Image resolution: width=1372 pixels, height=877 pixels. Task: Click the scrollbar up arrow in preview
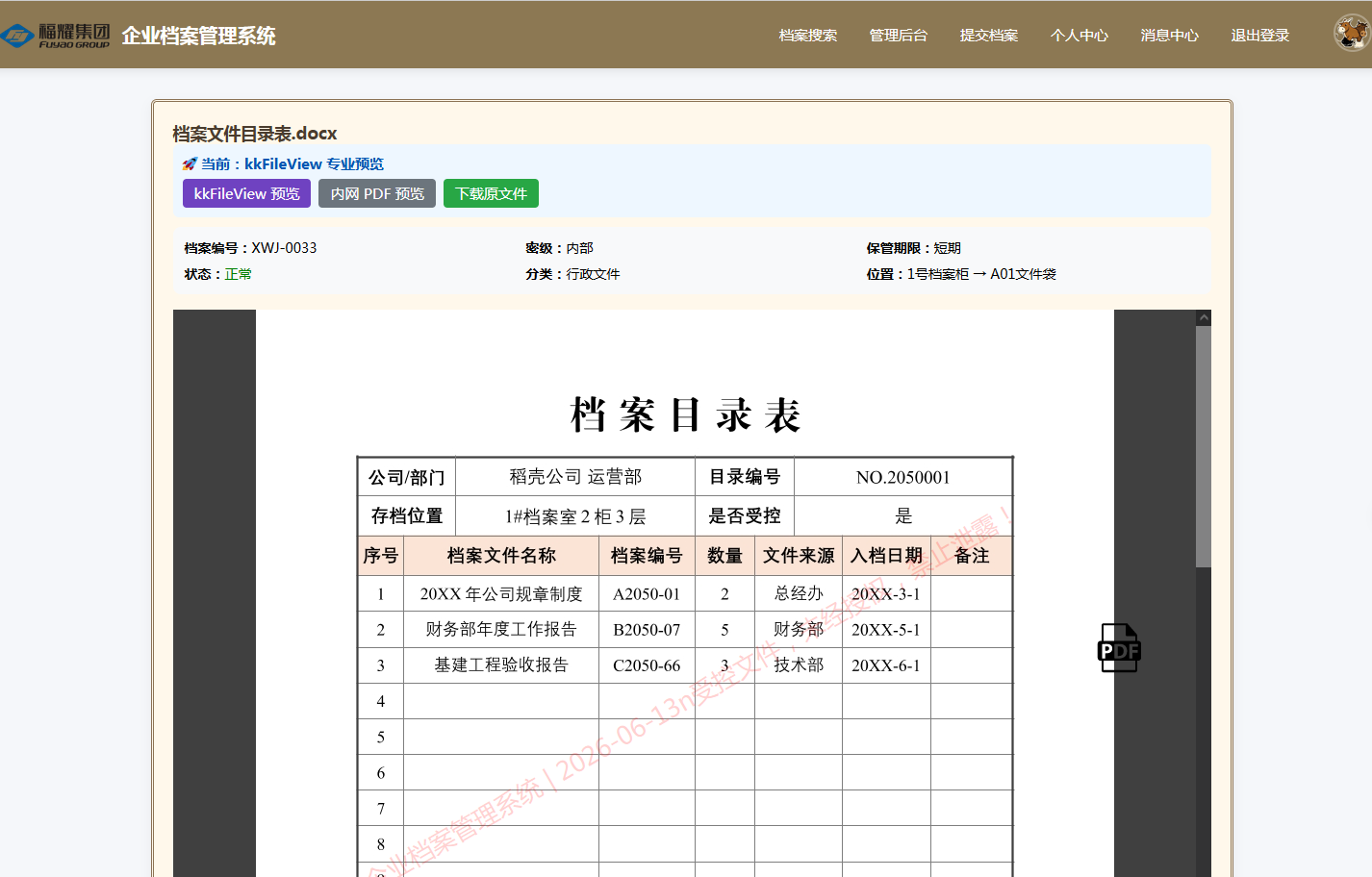(1204, 317)
